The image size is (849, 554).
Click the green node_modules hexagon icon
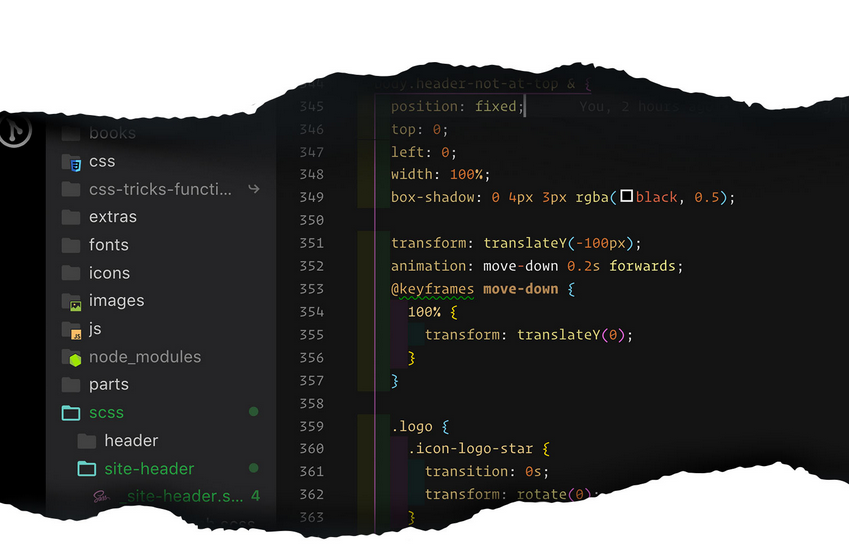point(73,358)
